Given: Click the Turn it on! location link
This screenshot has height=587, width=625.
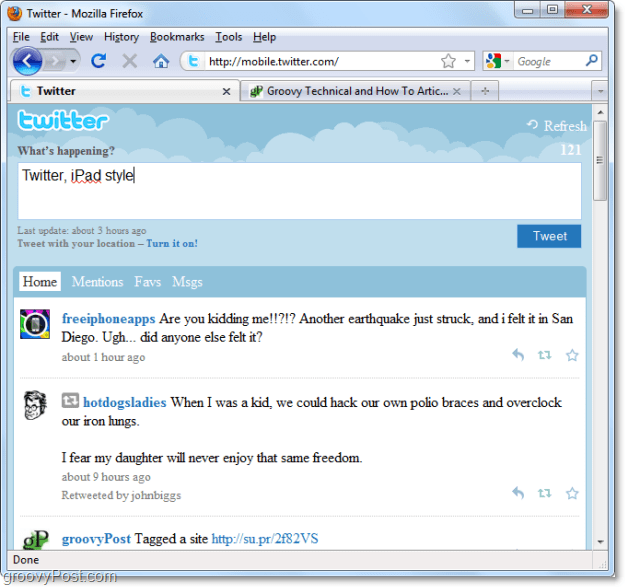Looking at the screenshot, I should pyautogui.click(x=172, y=243).
